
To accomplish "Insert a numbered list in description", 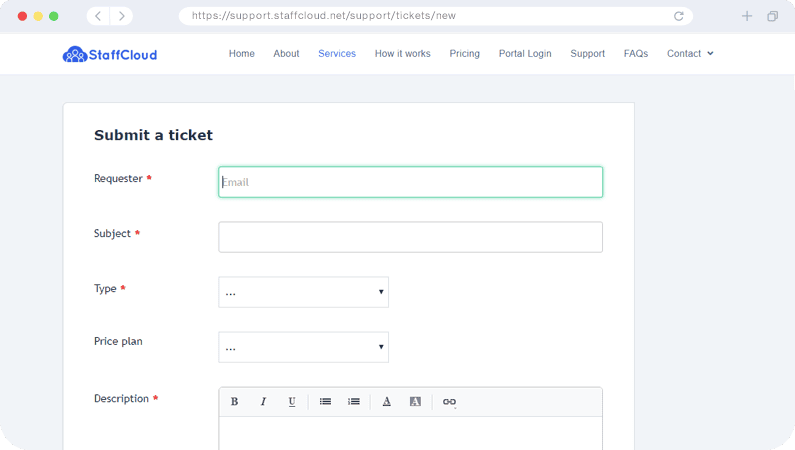I will click(354, 401).
